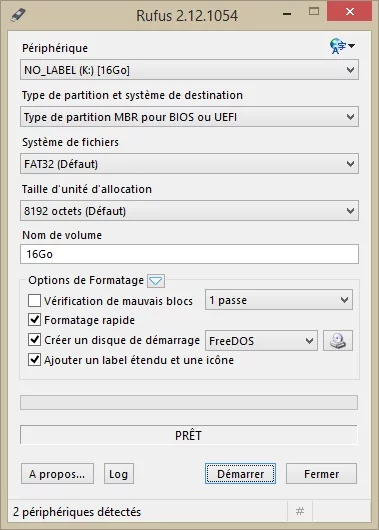The height and width of the screenshot is (530, 379).
Task: Open the FAT32 file system dropdown
Action: point(189,164)
